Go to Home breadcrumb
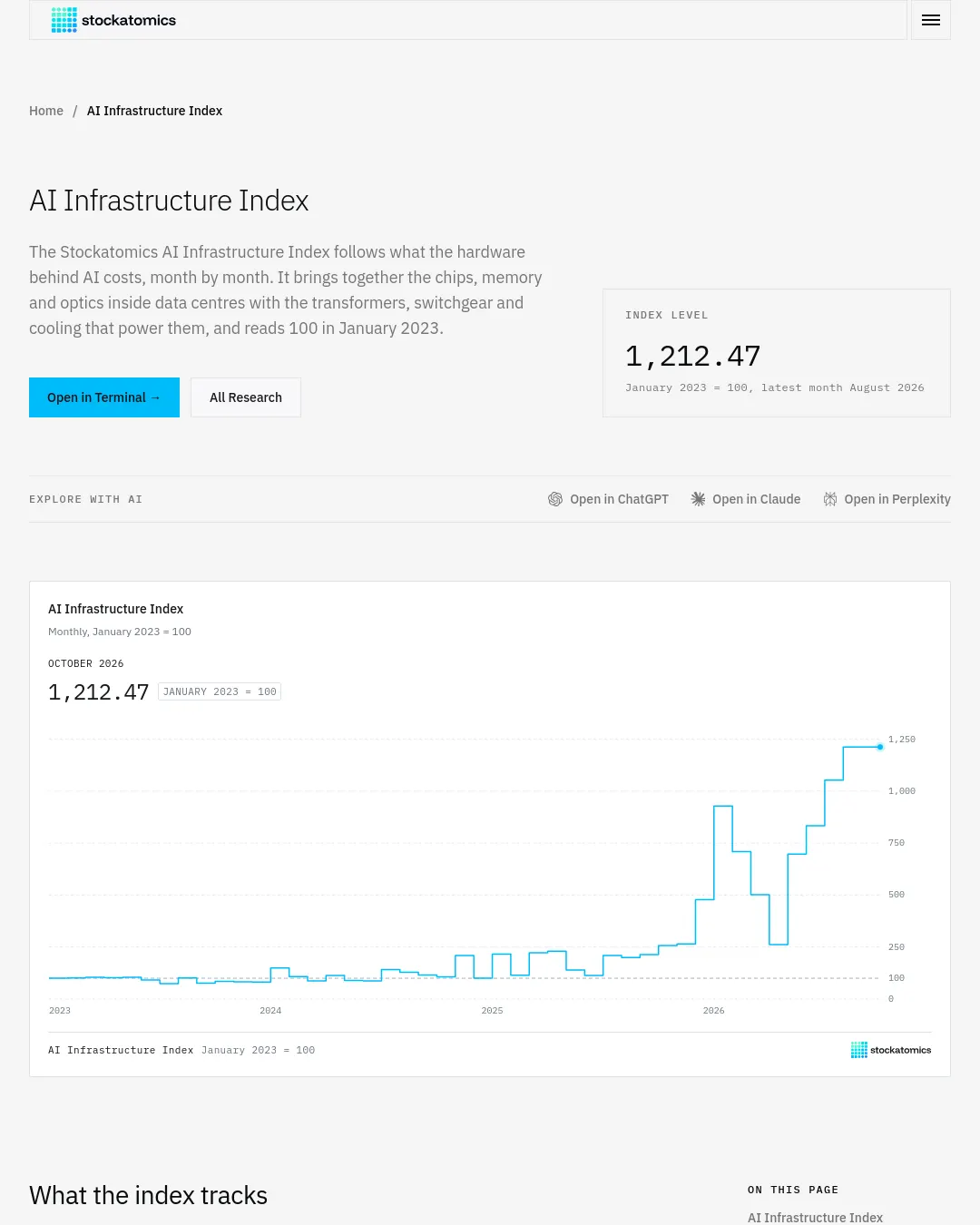The height and width of the screenshot is (1225, 980). coord(46,111)
